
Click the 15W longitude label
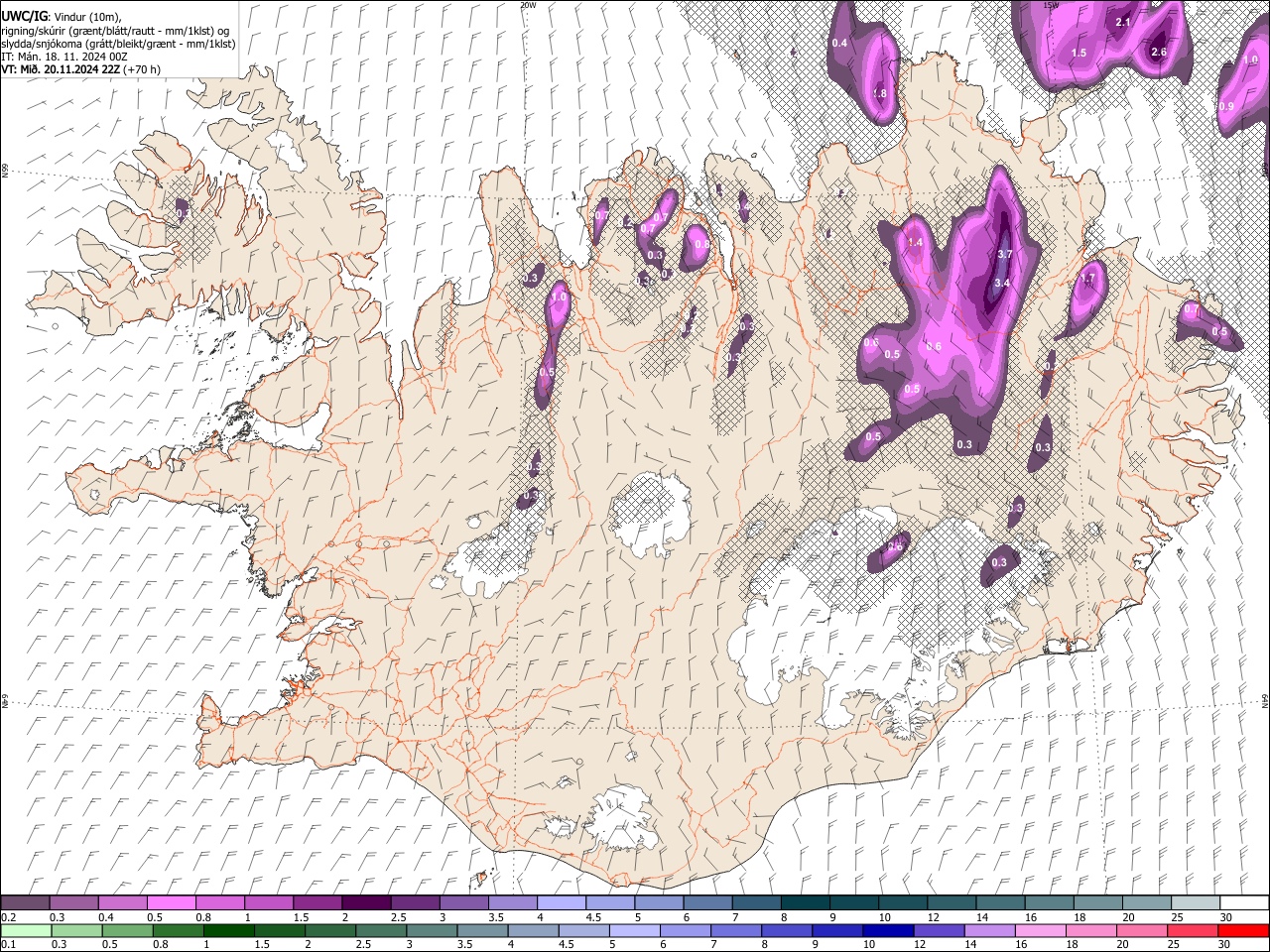1051,5
